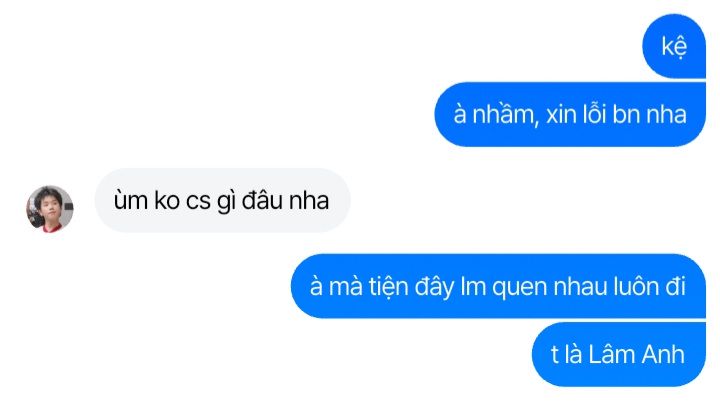Select the blue "kệ" message bubble
720x411 pixels.
pos(674,46)
